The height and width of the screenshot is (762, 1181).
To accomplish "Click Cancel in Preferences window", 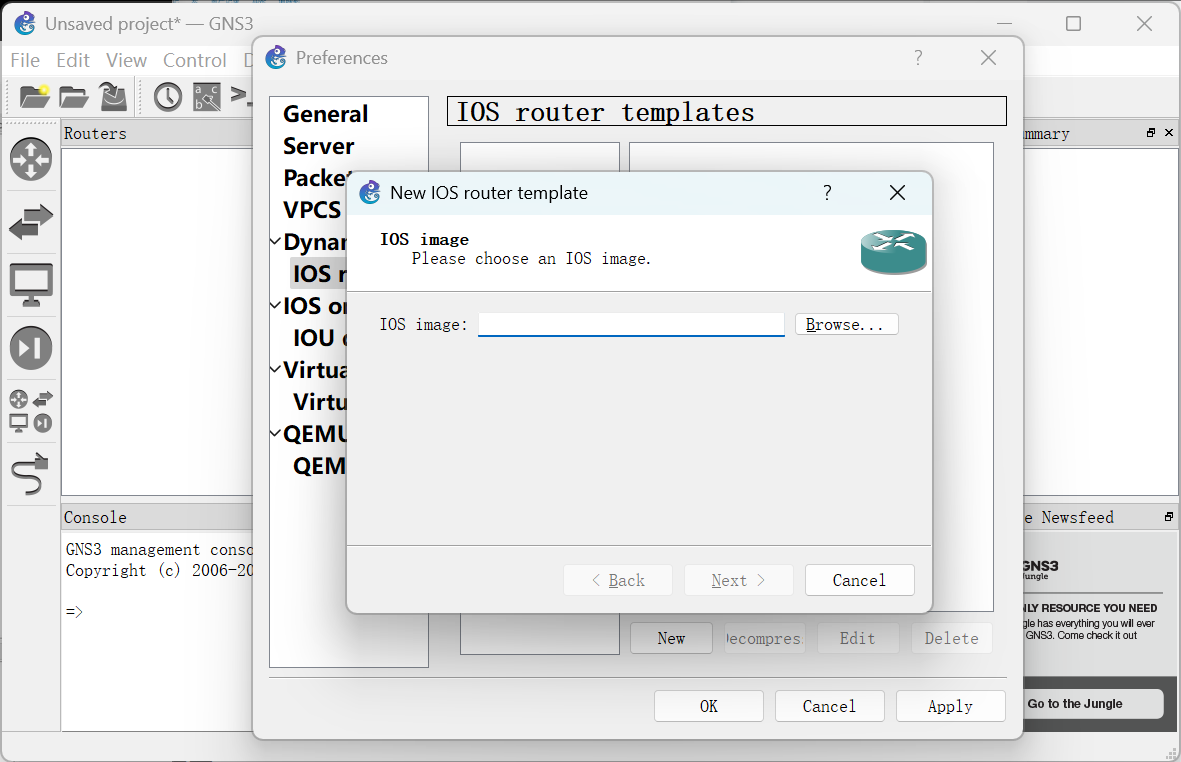I will coord(829,706).
